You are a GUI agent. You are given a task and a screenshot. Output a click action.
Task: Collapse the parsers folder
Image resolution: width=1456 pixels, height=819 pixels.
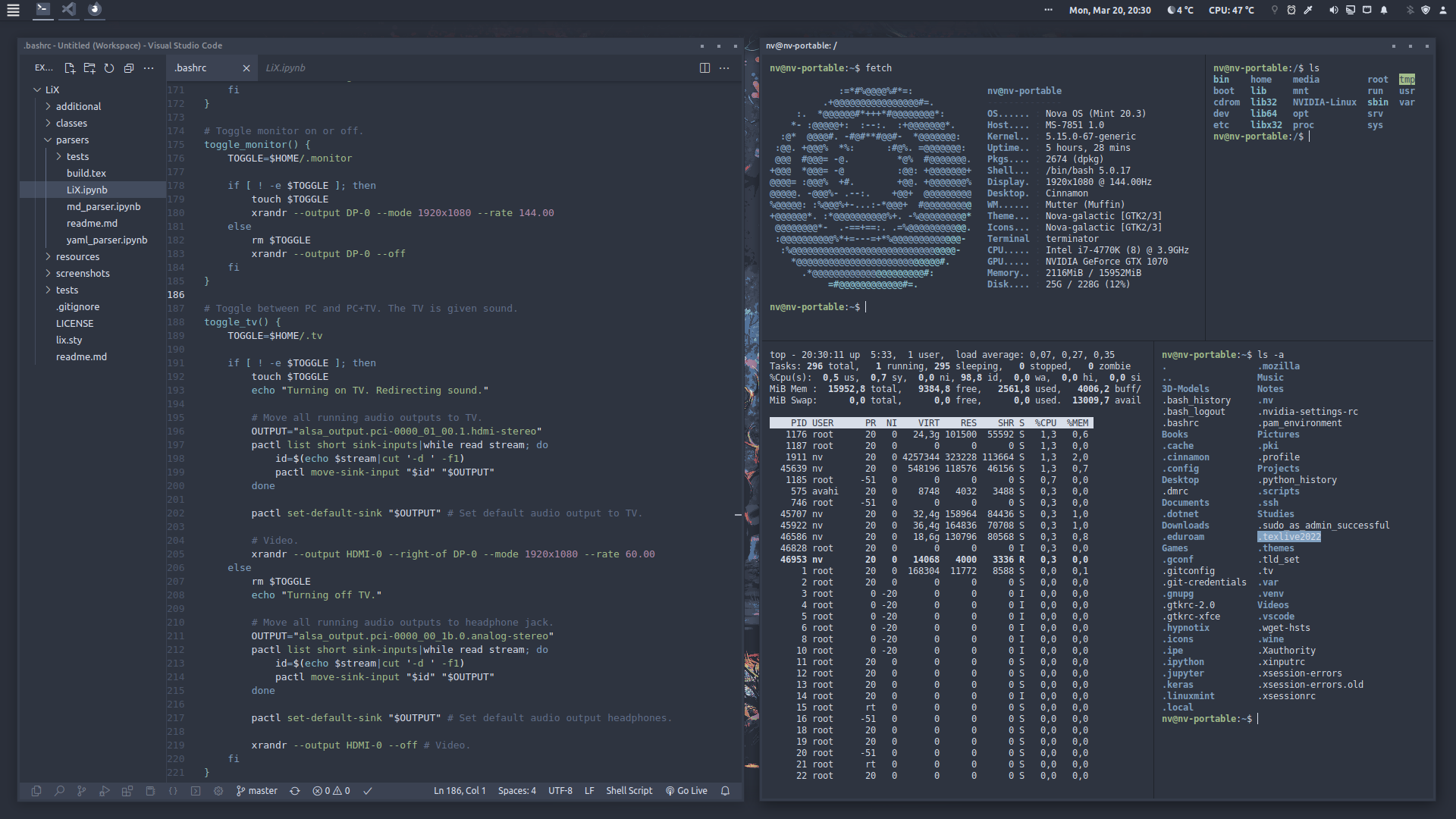pyautogui.click(x=72, y=140)
